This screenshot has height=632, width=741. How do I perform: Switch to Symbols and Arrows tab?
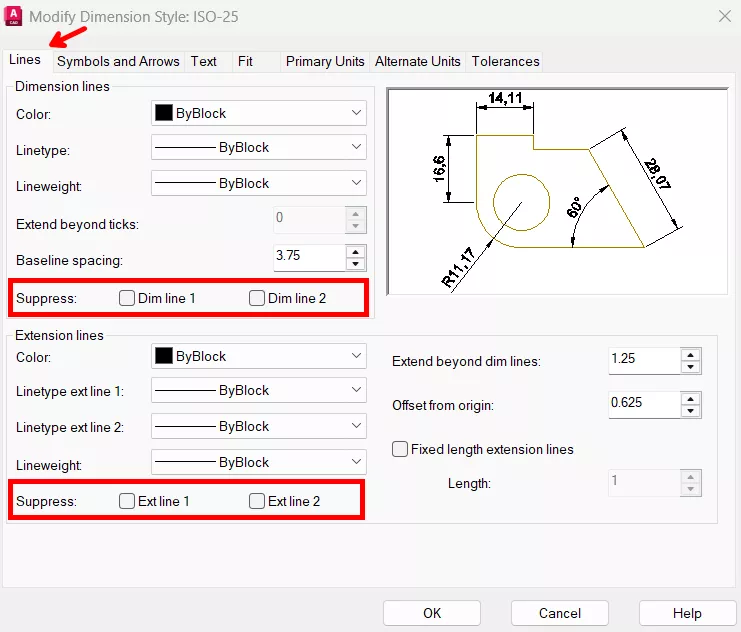(118, 61)
